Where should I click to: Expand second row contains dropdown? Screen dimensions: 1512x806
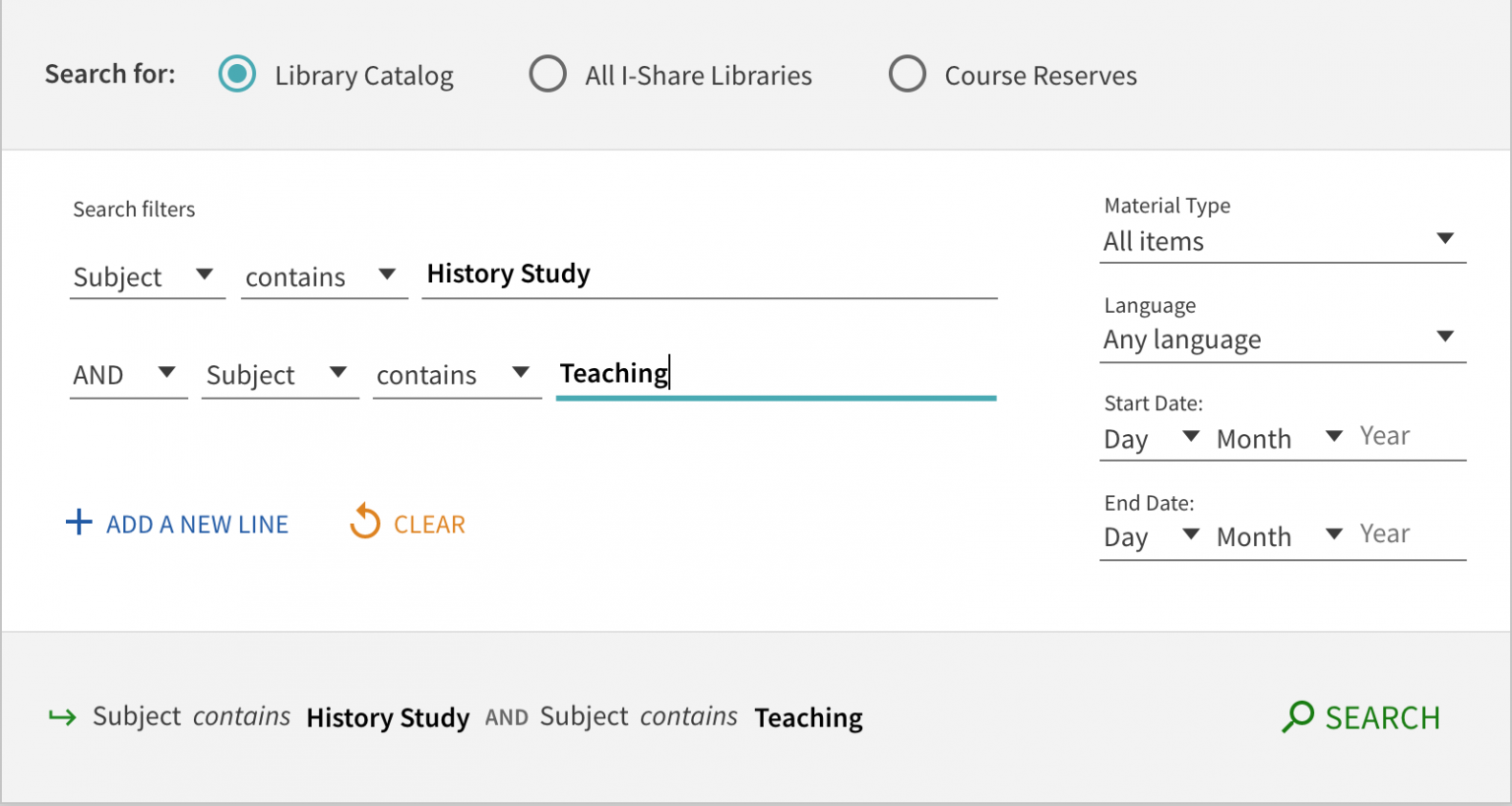point(456,375)
